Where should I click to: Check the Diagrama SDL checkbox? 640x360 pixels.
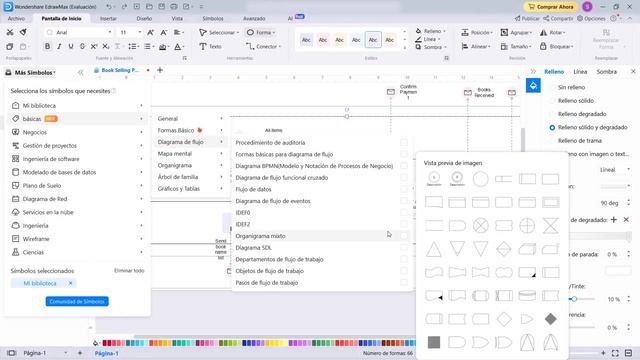404,248
